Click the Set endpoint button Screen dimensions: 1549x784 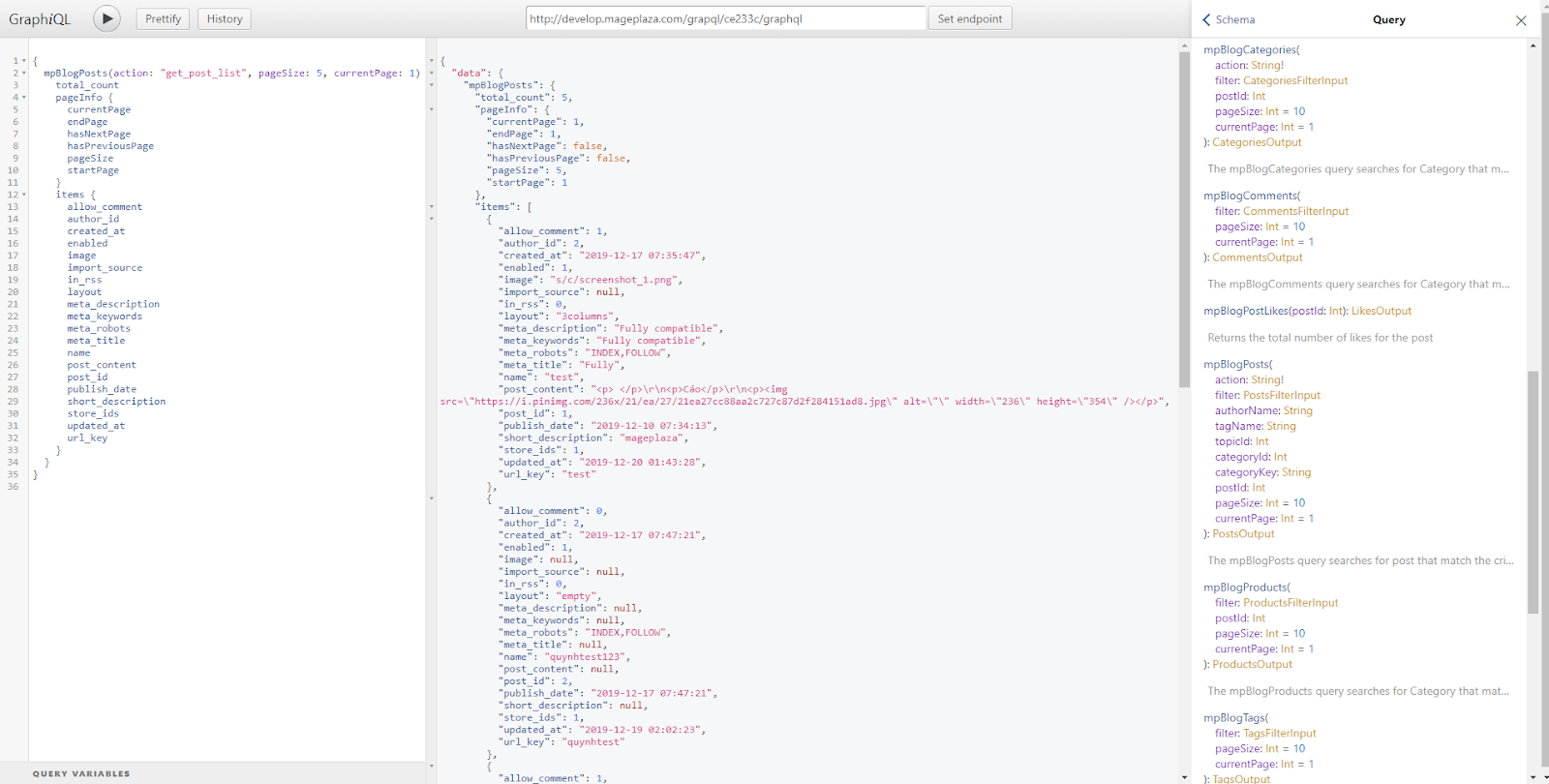point(970,18)
